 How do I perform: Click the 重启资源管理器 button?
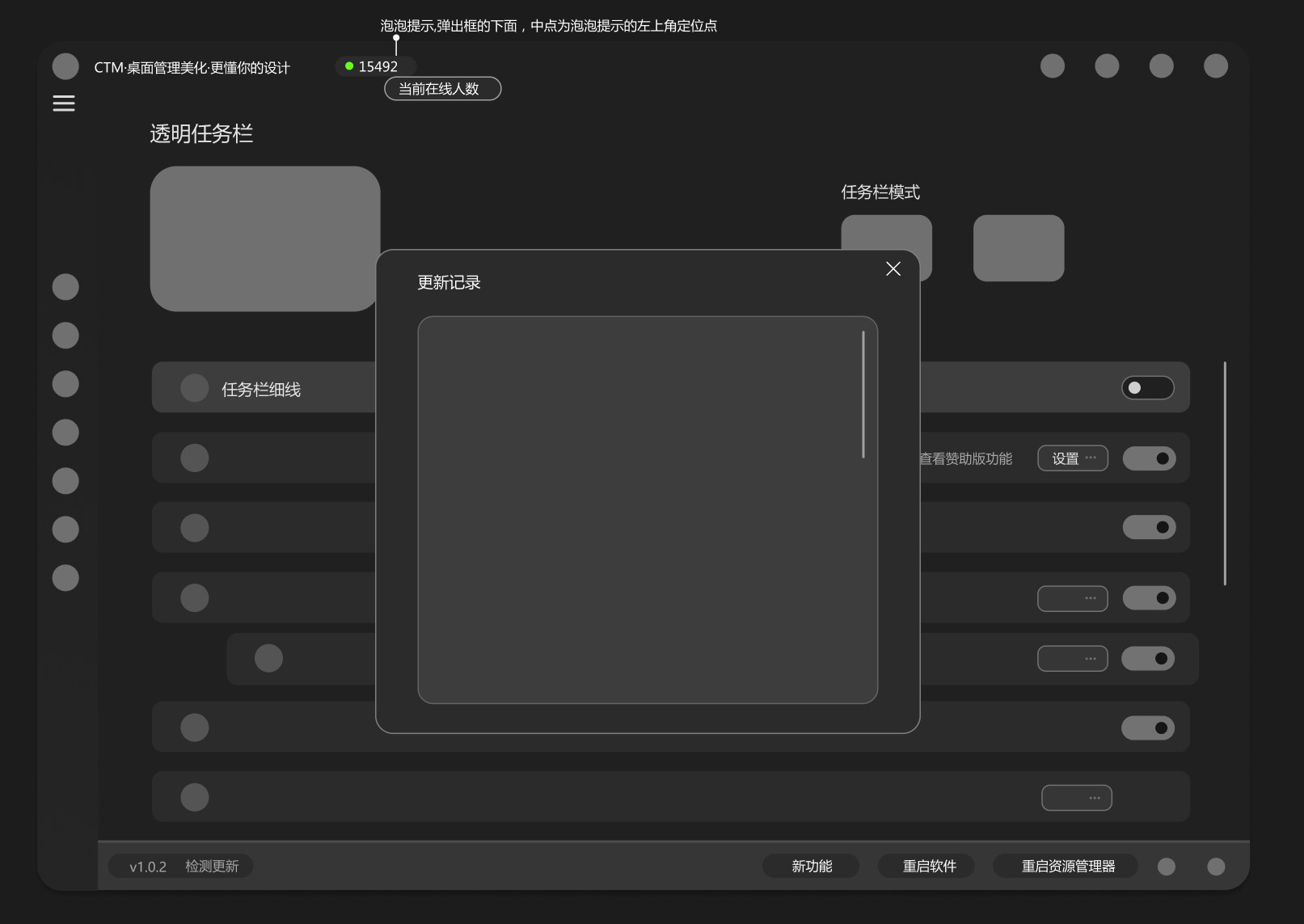tap(1067, 867)
